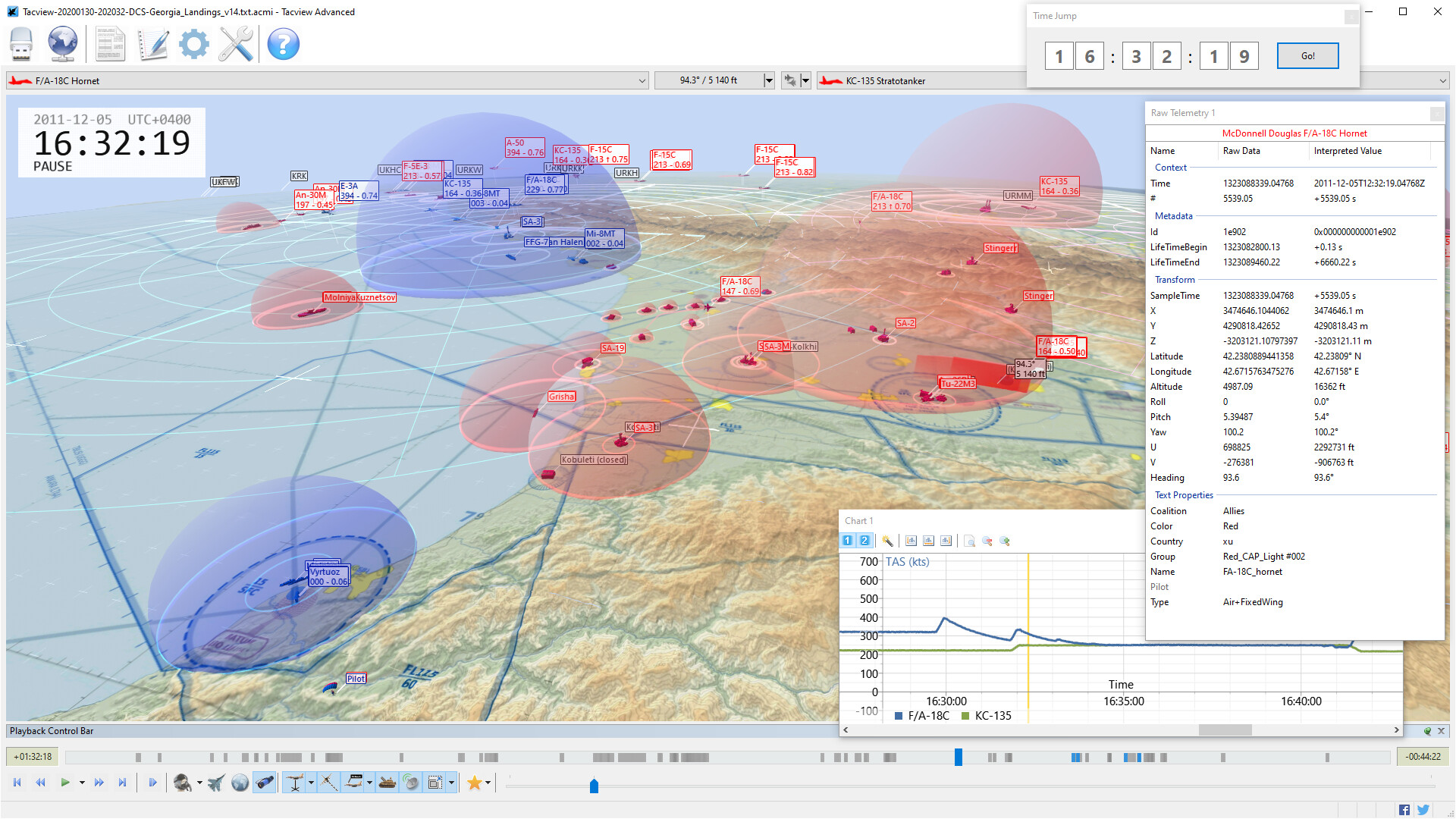Click the tank ground-vehicles filter icon

[x=387, y=782]
